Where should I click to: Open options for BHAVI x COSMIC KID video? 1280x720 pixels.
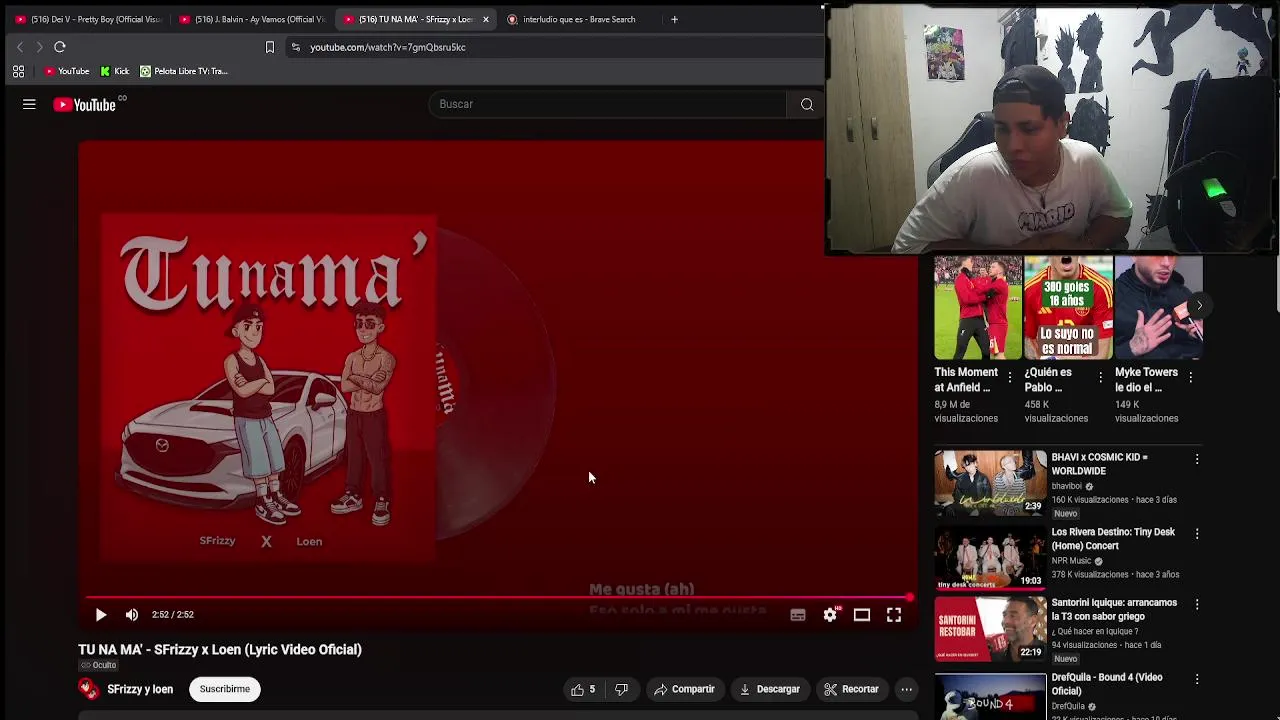click(1197, 459)
